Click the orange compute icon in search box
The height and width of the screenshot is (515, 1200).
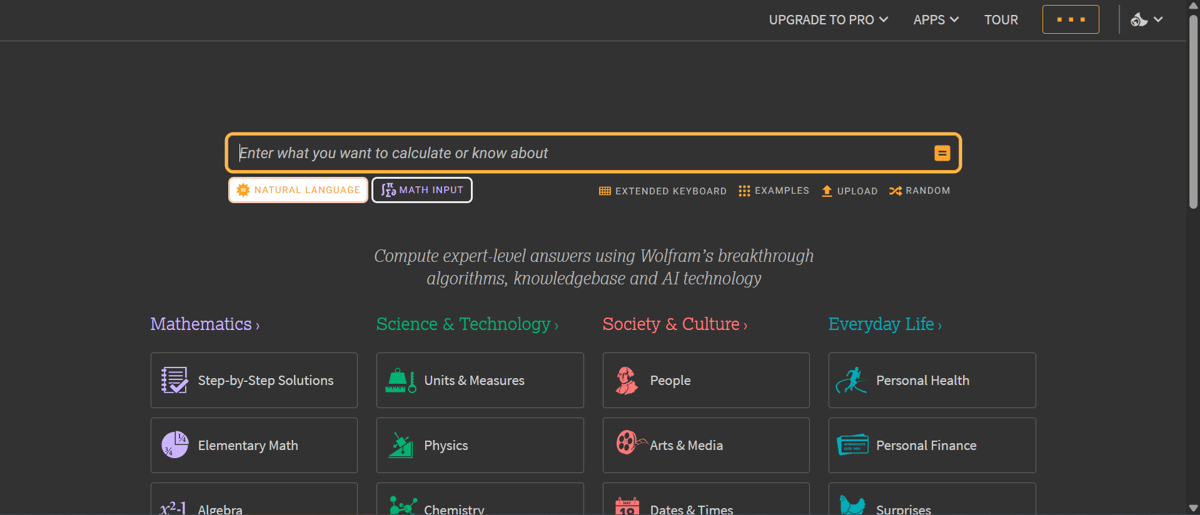point(942,153)
